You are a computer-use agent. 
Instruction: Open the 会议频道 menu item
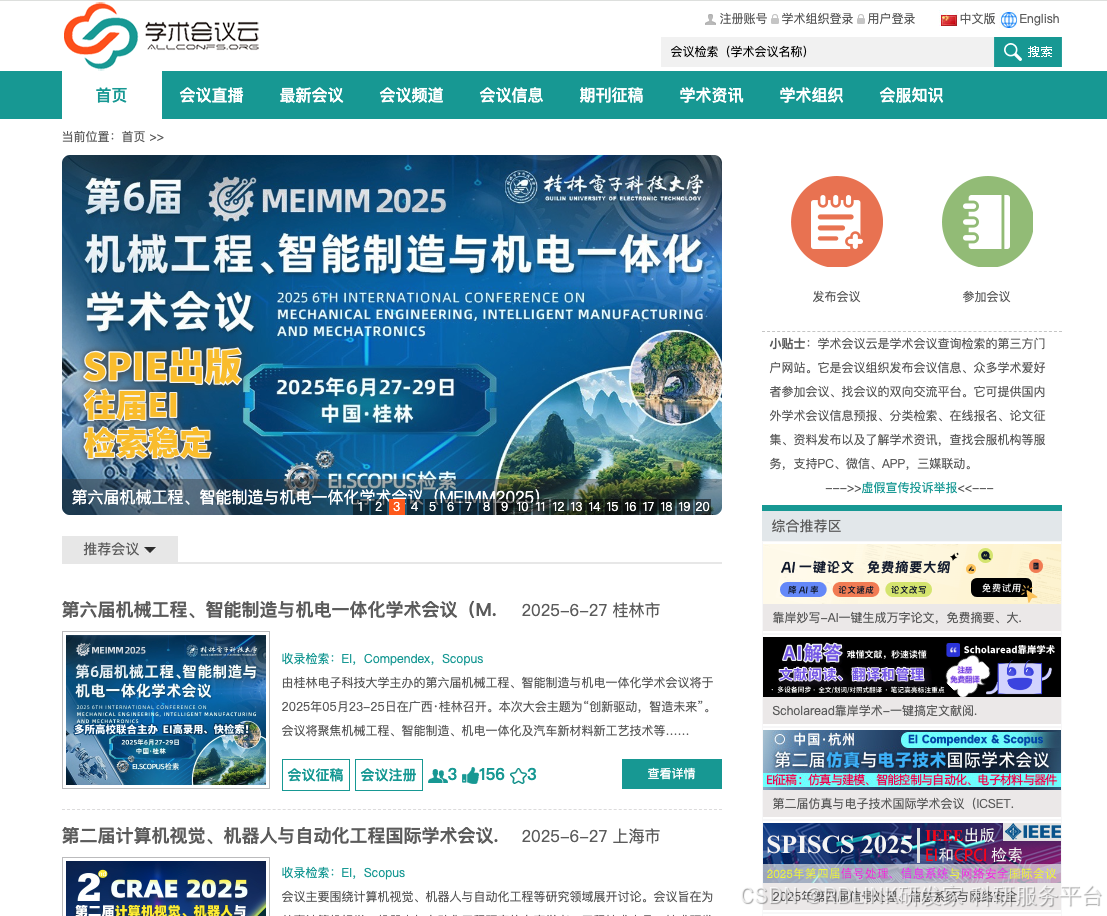[x=412, y=95]
